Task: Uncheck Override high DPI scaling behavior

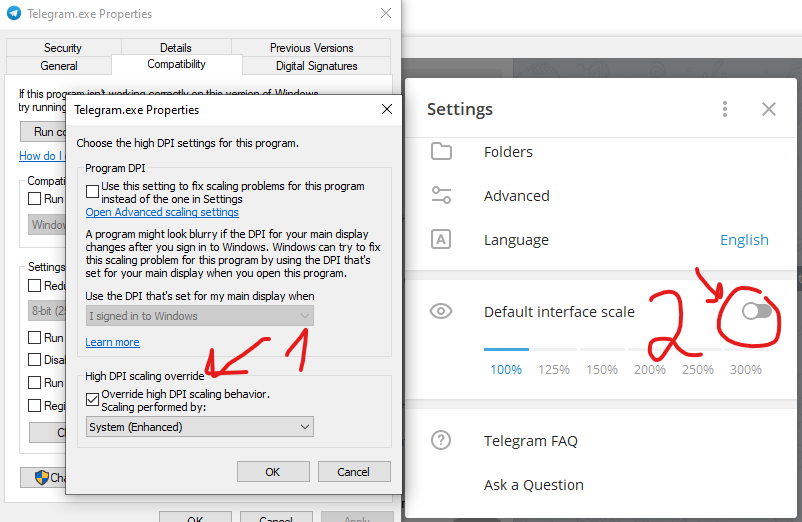Action: tap(93, 399)
